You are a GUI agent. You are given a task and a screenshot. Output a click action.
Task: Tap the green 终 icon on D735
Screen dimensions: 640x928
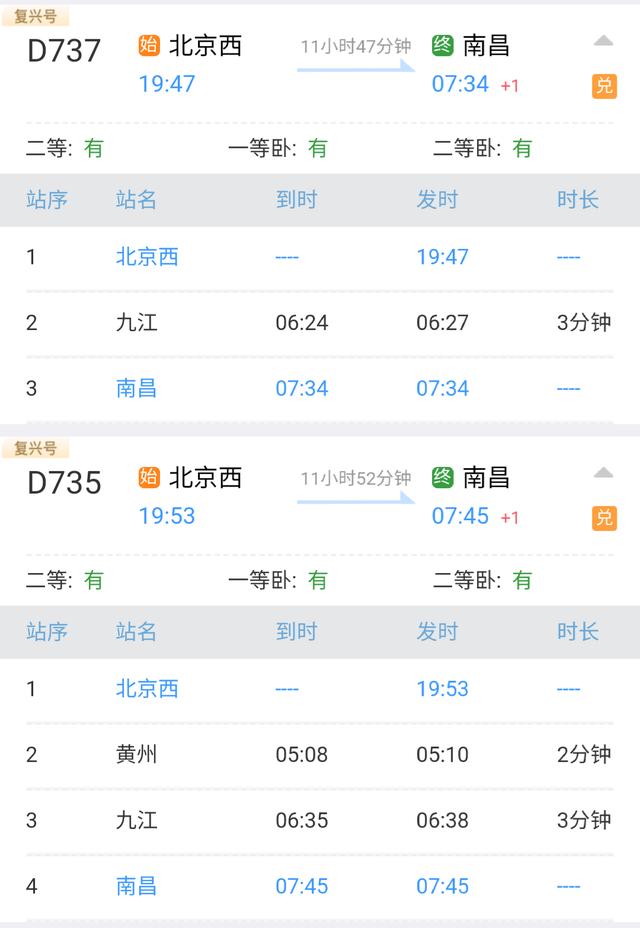click(x=443, y=477)
